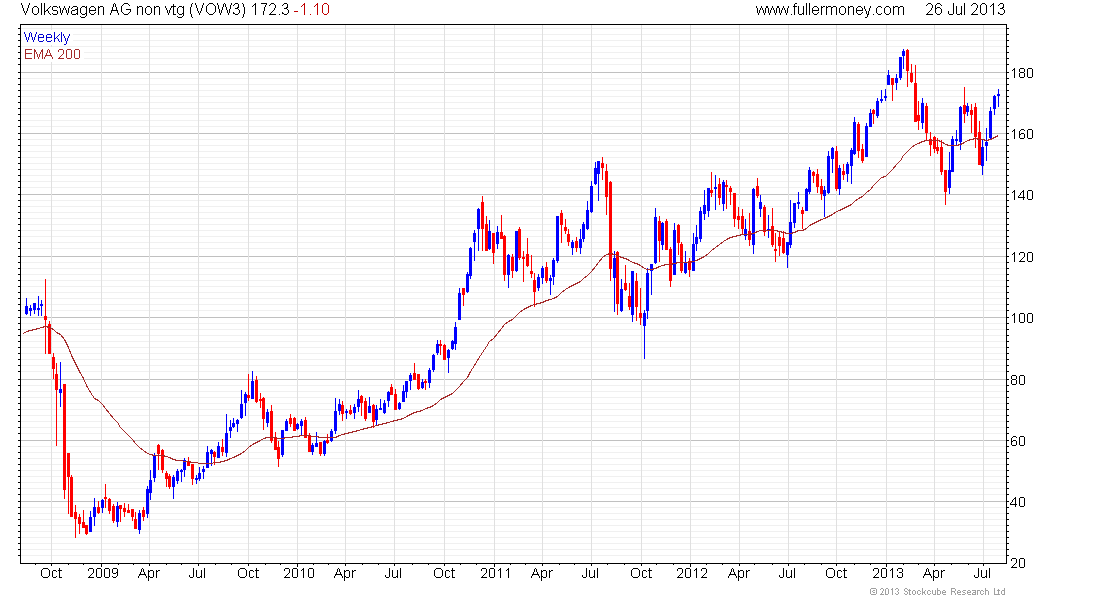The image size is (1100, 600).
Task: Click the '2010' year label on time axis
Action: (x=299, y=573)
